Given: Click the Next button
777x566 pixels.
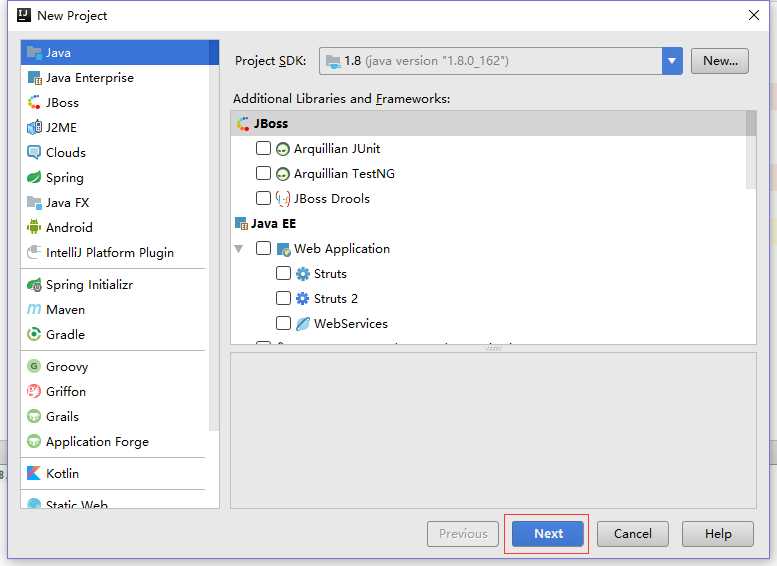Looking at the screenshot, I should pyautogui.click(x=548, y=534).
